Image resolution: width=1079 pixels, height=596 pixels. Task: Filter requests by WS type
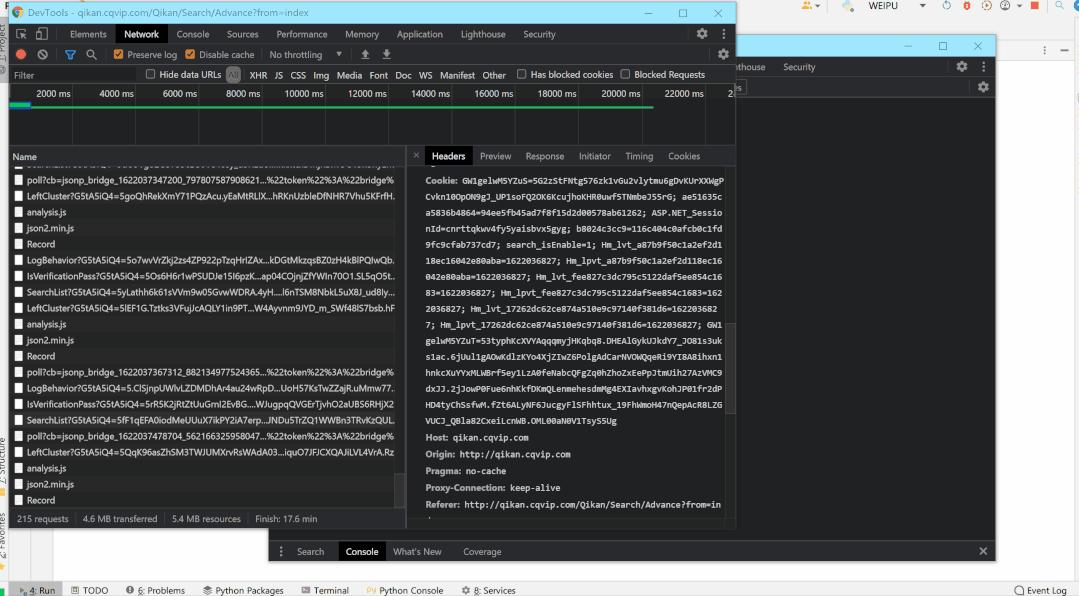coord(426,75)
